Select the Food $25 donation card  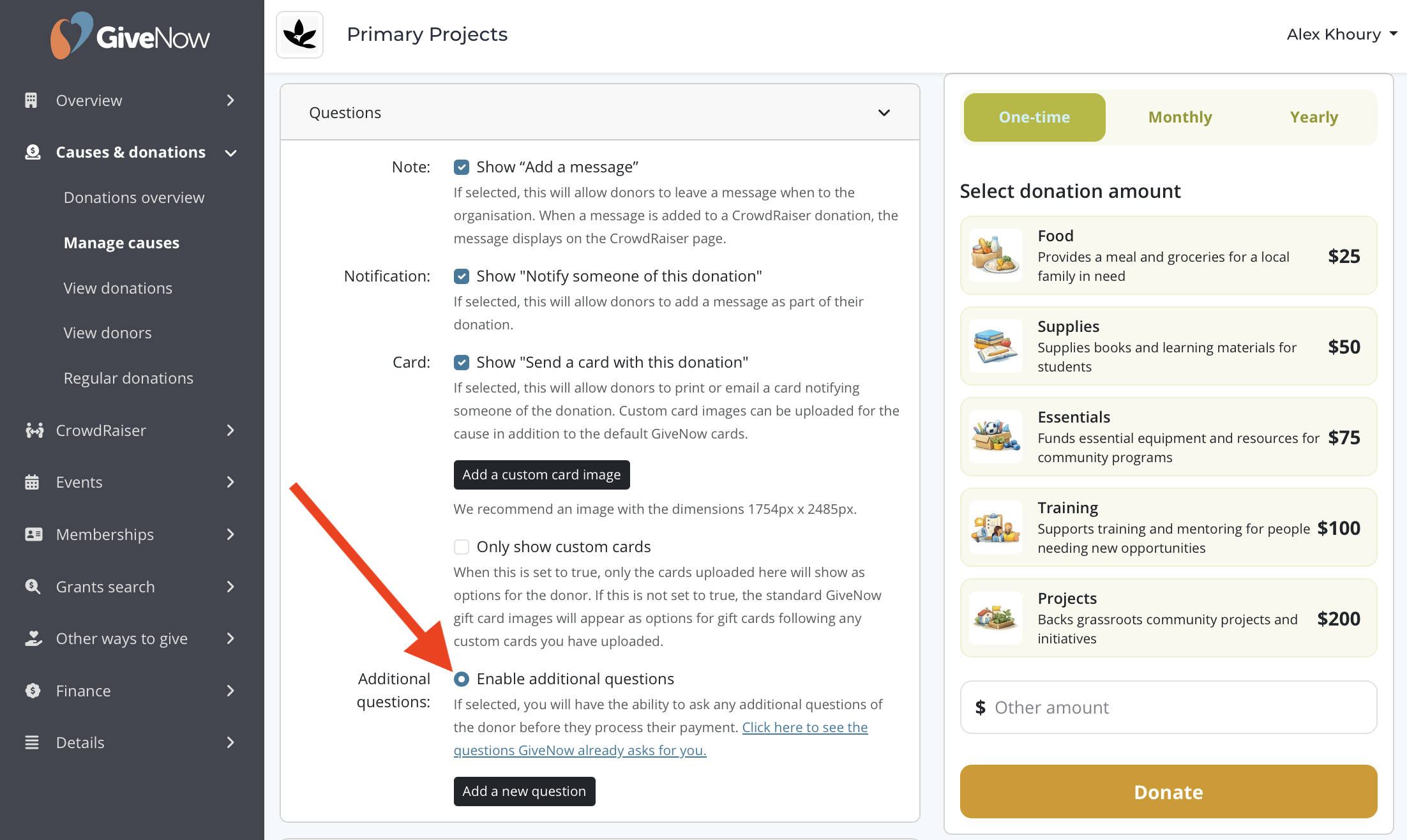pyautogui.click(x=1168, y=255)
